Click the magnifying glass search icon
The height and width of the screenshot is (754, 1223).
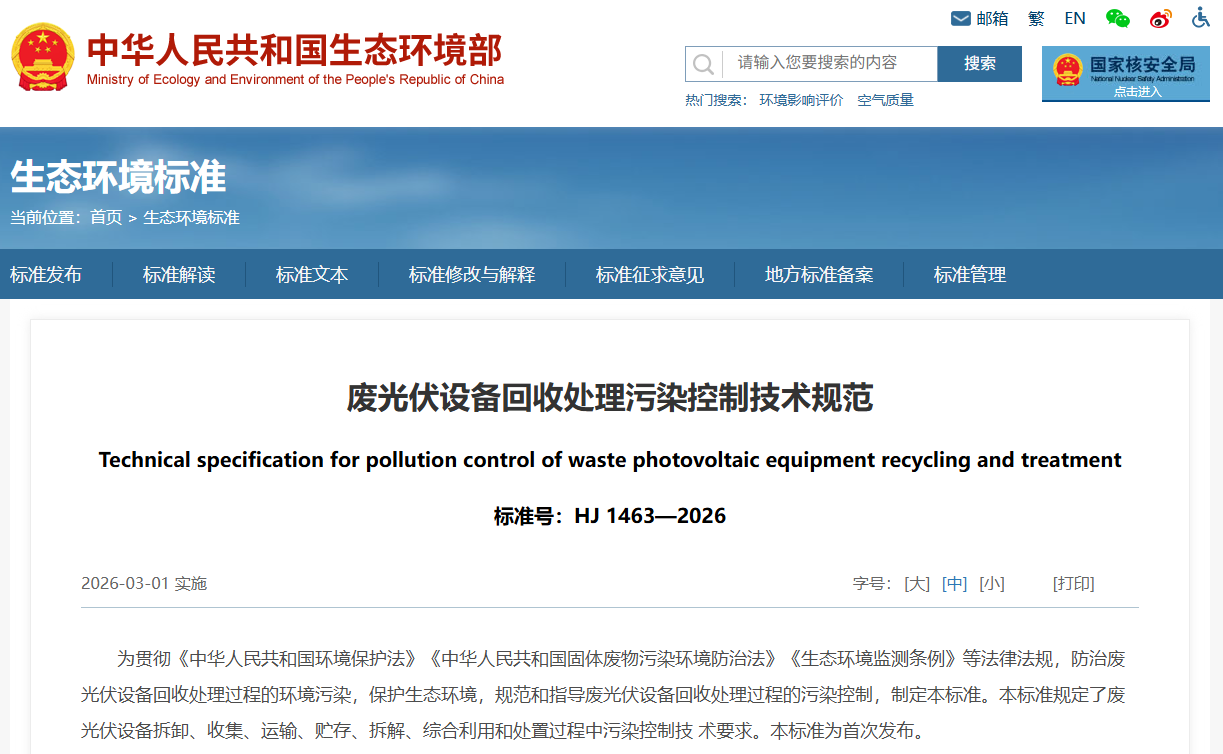(x=703, y=64)
